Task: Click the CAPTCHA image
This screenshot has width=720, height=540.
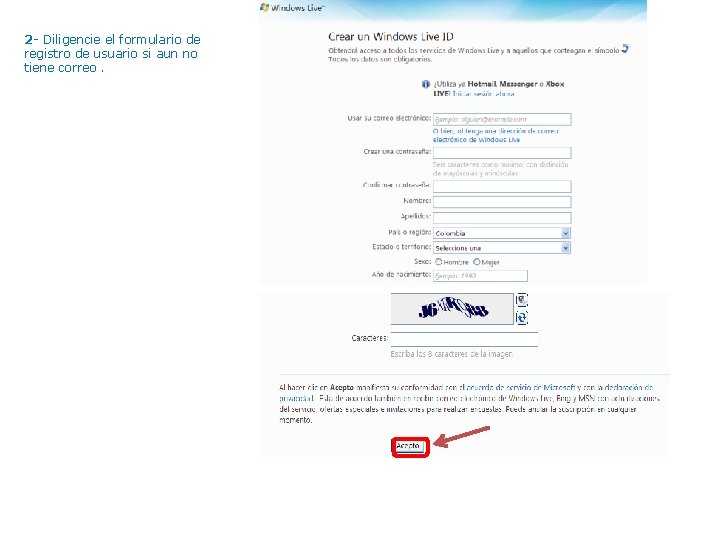Action: tap(452, 309)
